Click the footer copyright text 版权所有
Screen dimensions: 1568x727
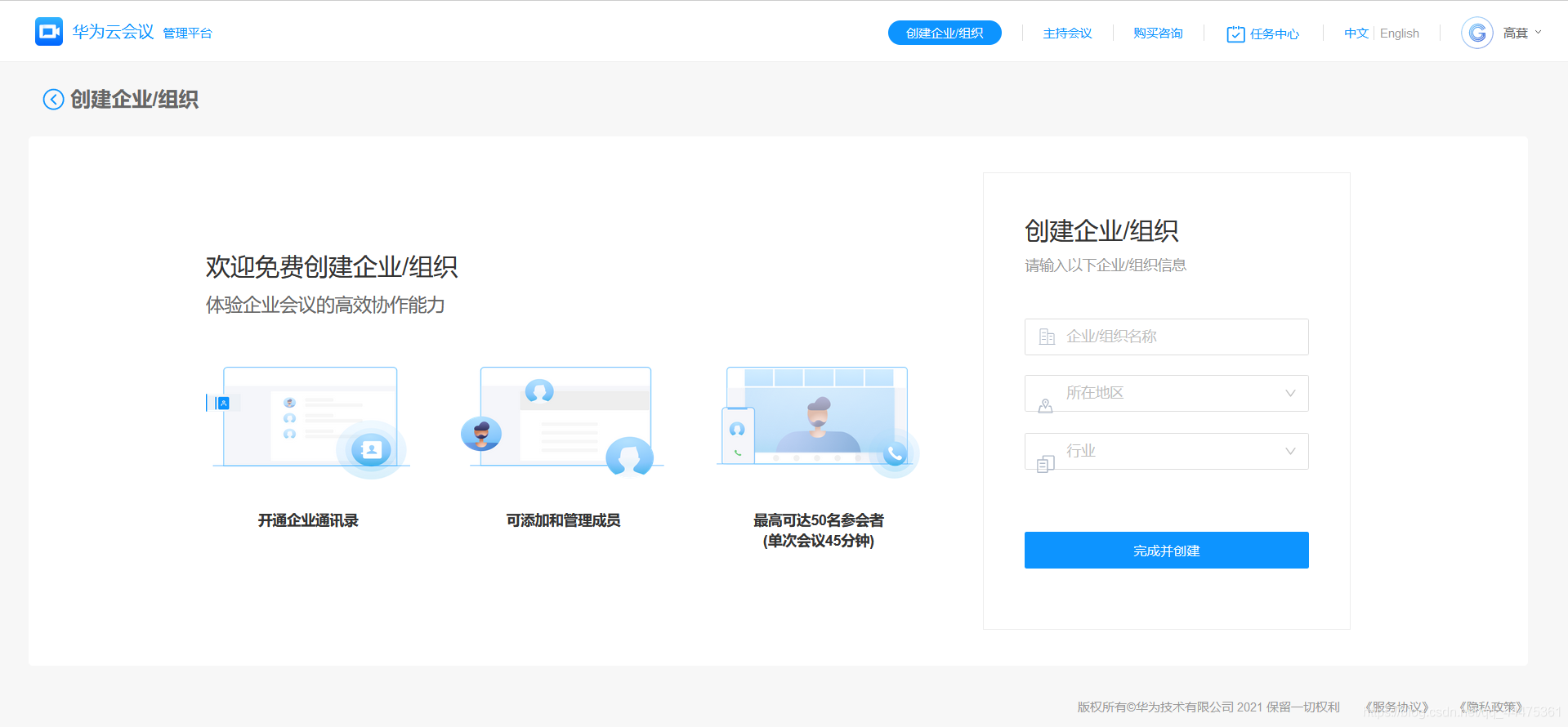pos(1208,707)
